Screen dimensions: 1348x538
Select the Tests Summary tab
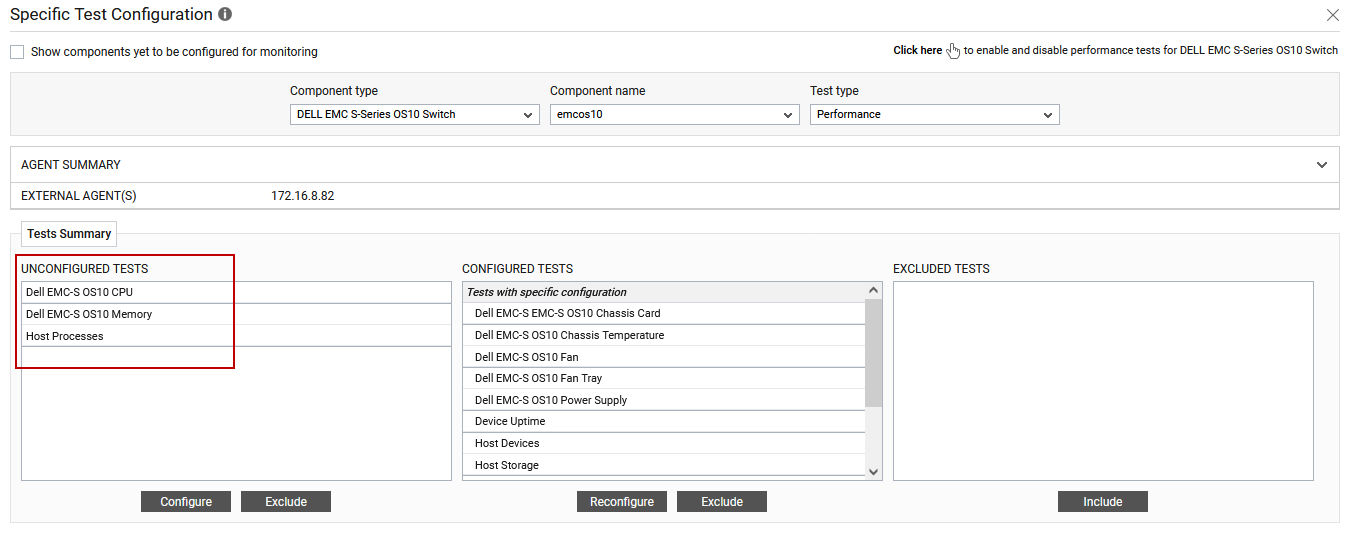tap(69, 234)
